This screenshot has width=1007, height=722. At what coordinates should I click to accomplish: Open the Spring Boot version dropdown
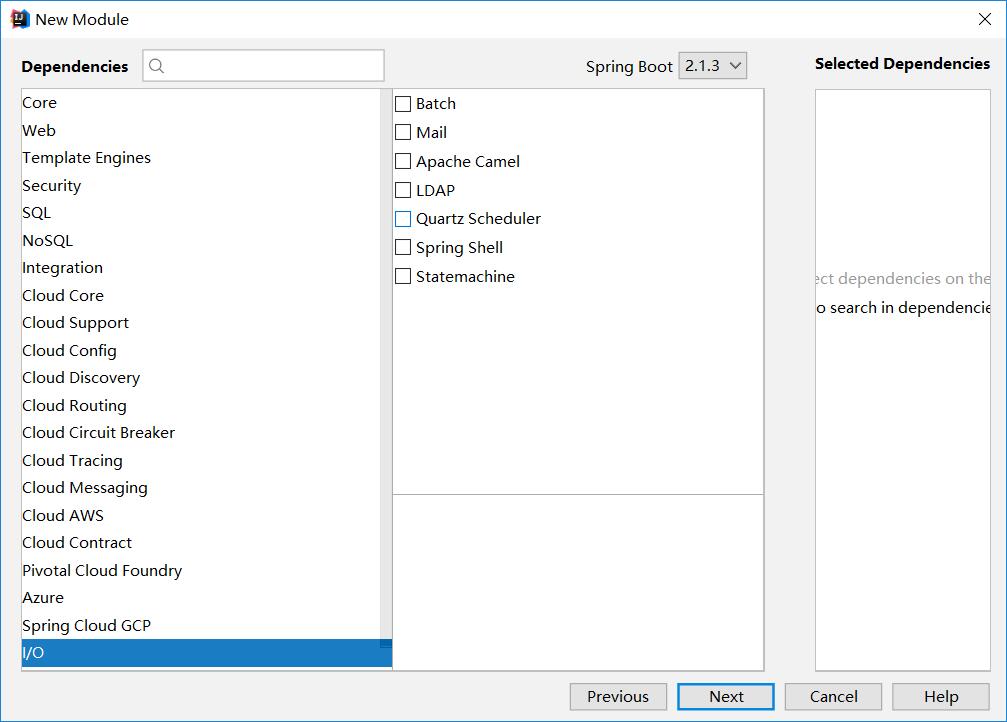click(712, 66)
